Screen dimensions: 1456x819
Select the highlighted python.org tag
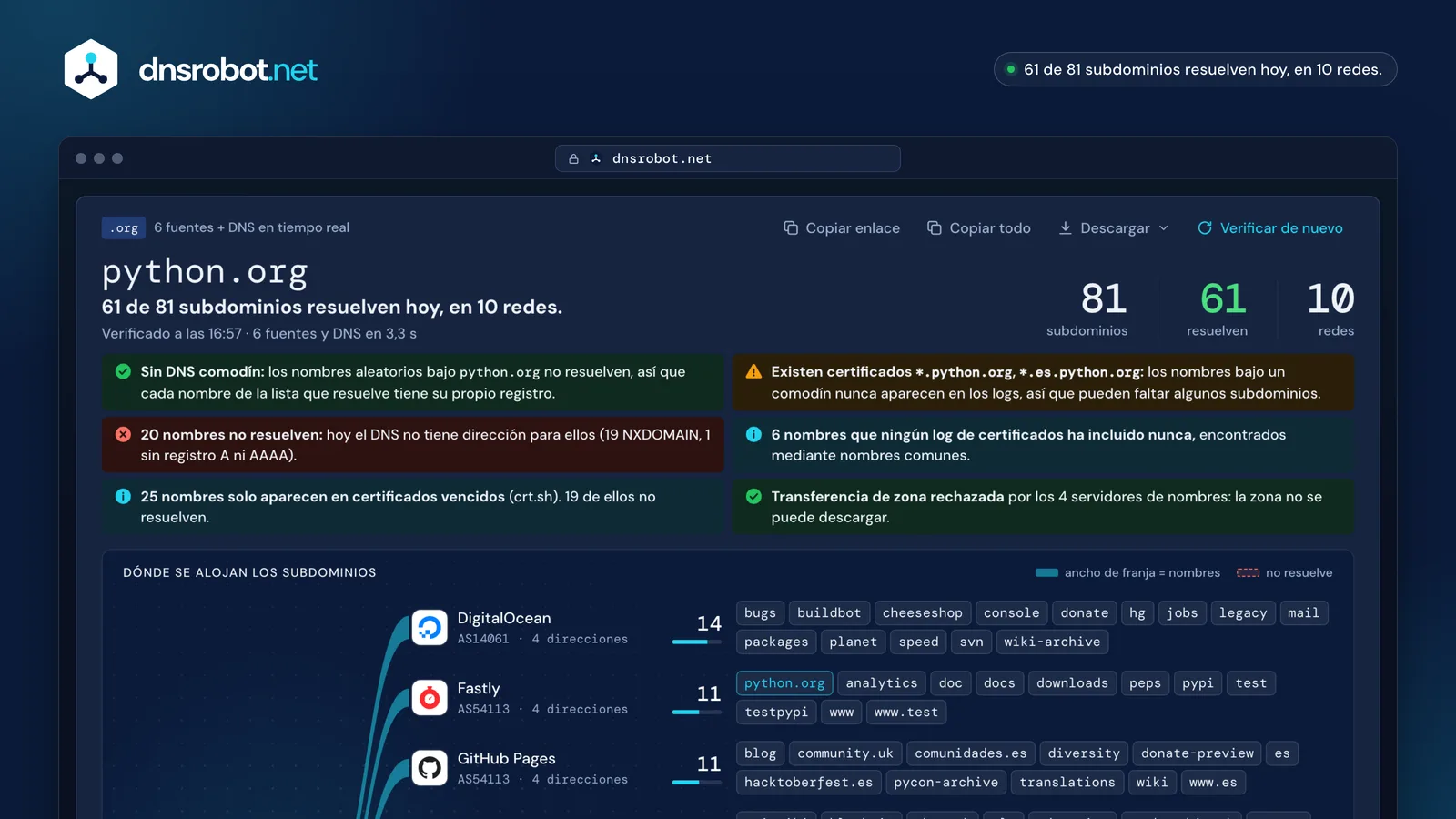(784, 683)
